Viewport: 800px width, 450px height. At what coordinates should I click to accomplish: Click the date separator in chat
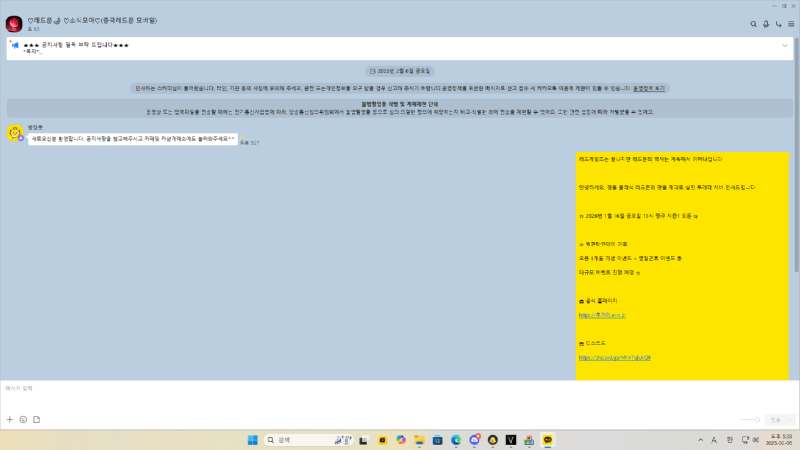pyautogui.click(x=399, y=71)
